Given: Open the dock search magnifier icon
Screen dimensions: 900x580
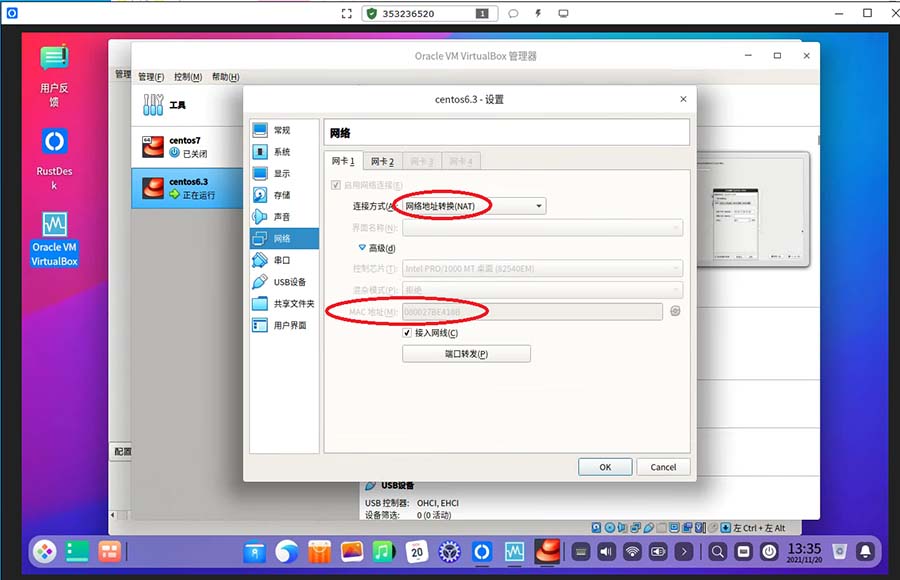Looking at the screenshot, I should pyautogui.click(x=717, y=552).
